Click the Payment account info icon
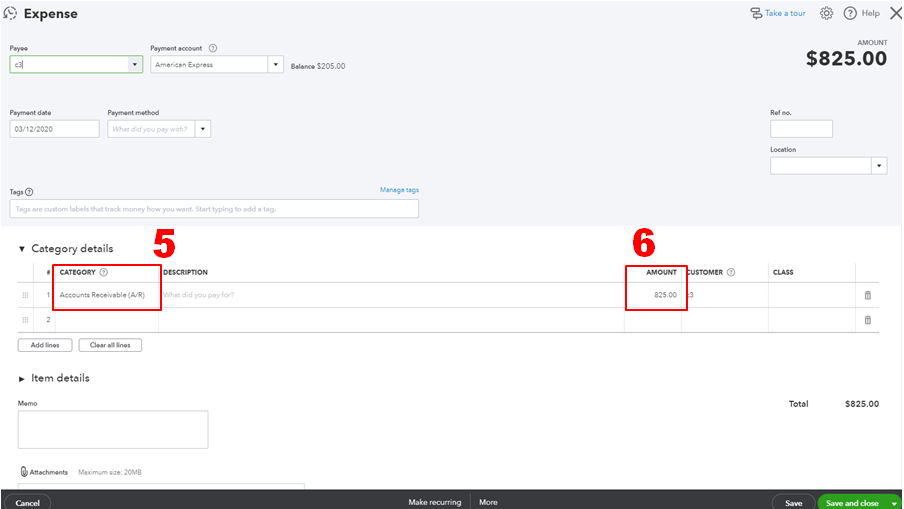This screenshot has height=509, width=904. click(213, 48)
